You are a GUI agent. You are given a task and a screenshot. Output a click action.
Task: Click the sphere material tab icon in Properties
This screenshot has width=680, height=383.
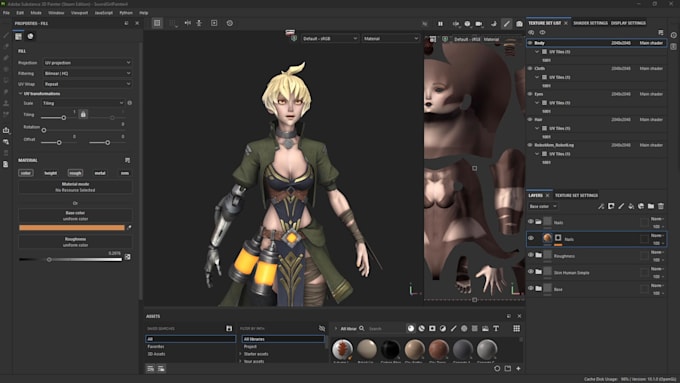[x=30, y=36]
